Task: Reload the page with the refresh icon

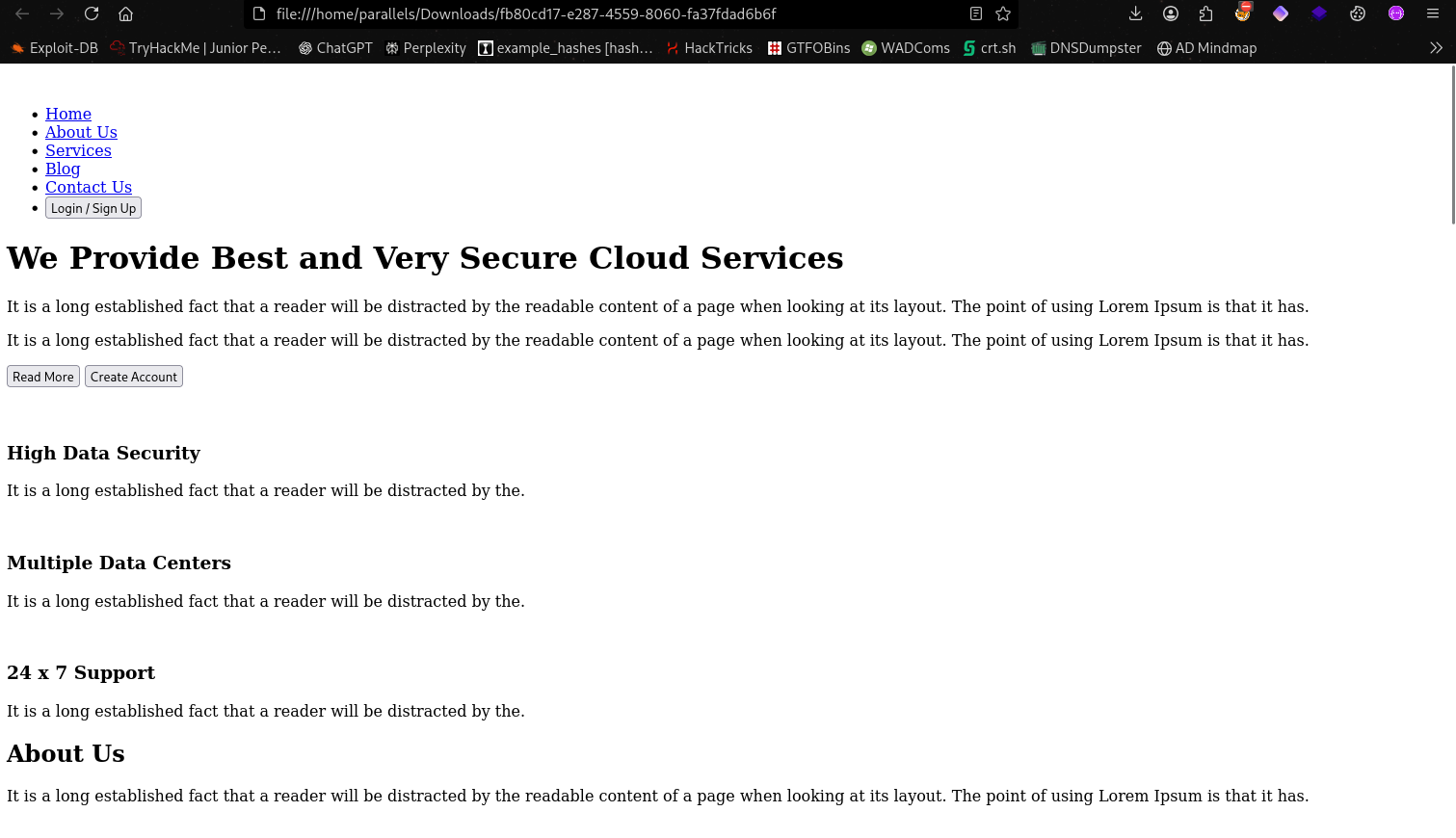Action: [92, 13]
